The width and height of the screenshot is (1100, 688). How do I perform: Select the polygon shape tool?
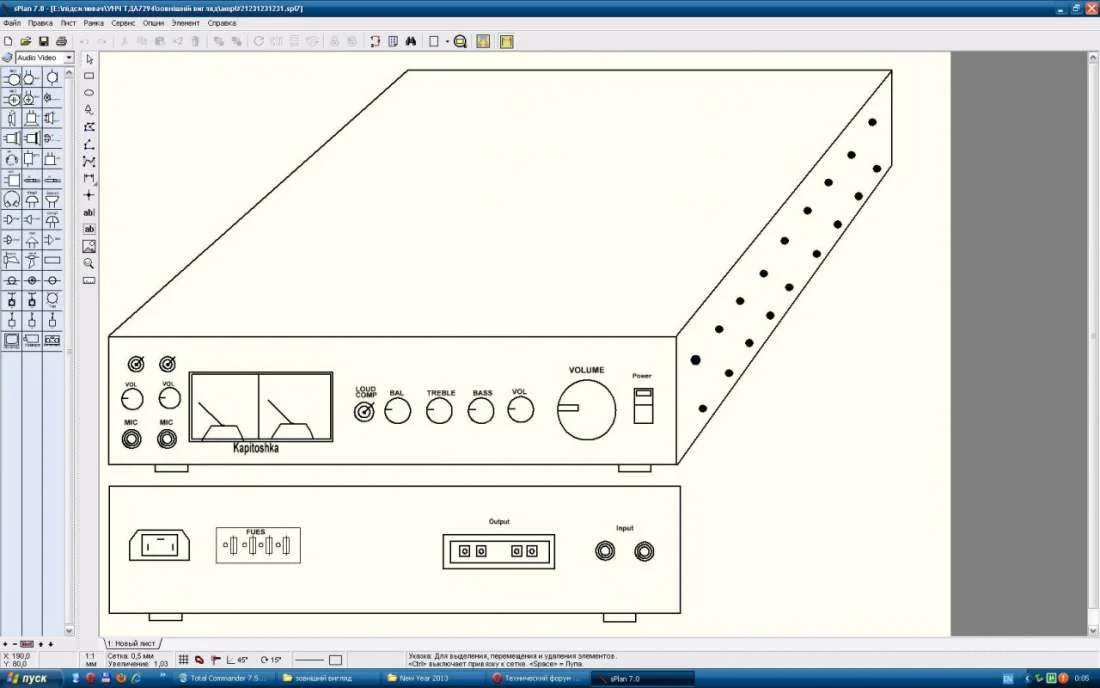pos(89,127)
